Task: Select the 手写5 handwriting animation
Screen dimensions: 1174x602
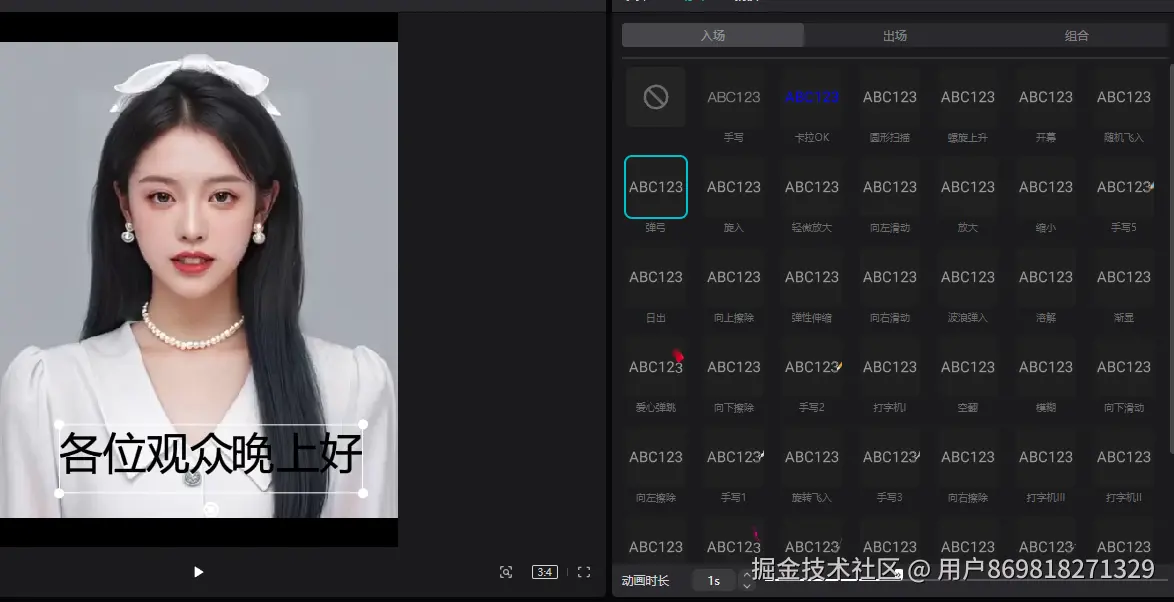Action: pyautogui.click(x=1123, y=186)
